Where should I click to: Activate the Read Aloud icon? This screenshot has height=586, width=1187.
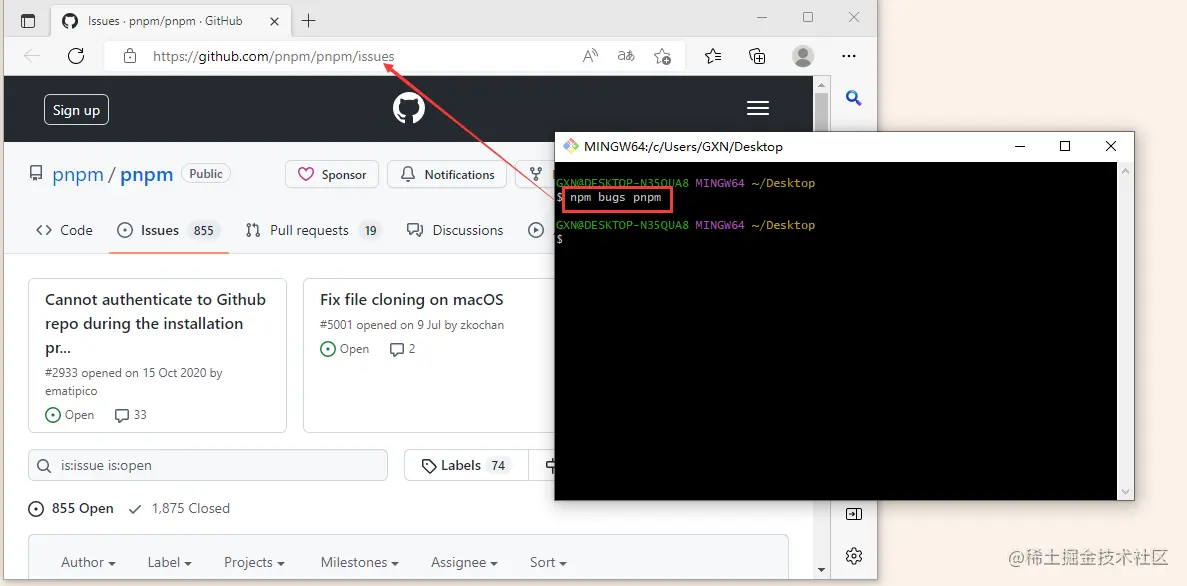pos(590,56)
